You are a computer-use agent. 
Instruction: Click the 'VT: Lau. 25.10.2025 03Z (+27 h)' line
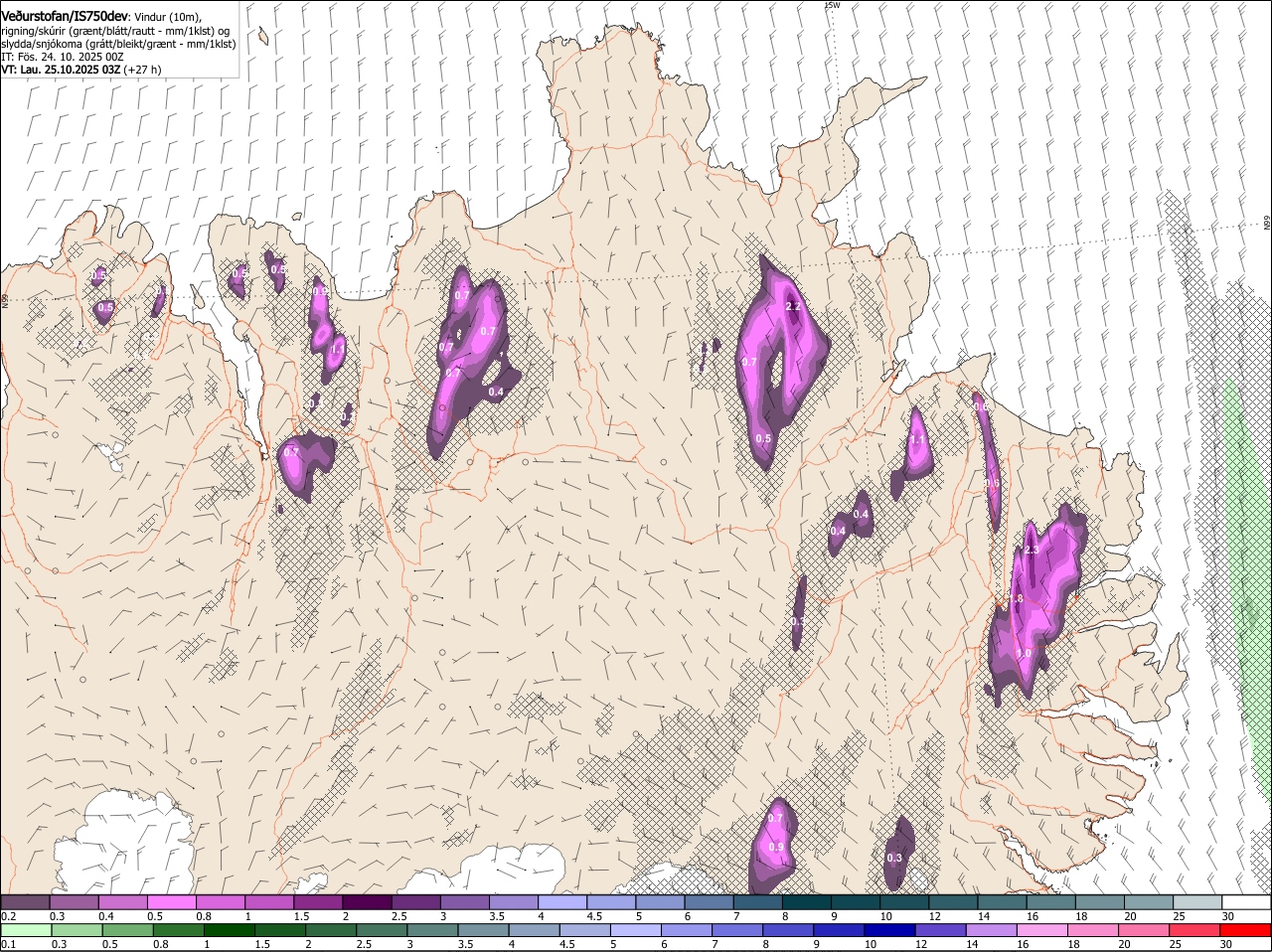[x=81, y=70]
